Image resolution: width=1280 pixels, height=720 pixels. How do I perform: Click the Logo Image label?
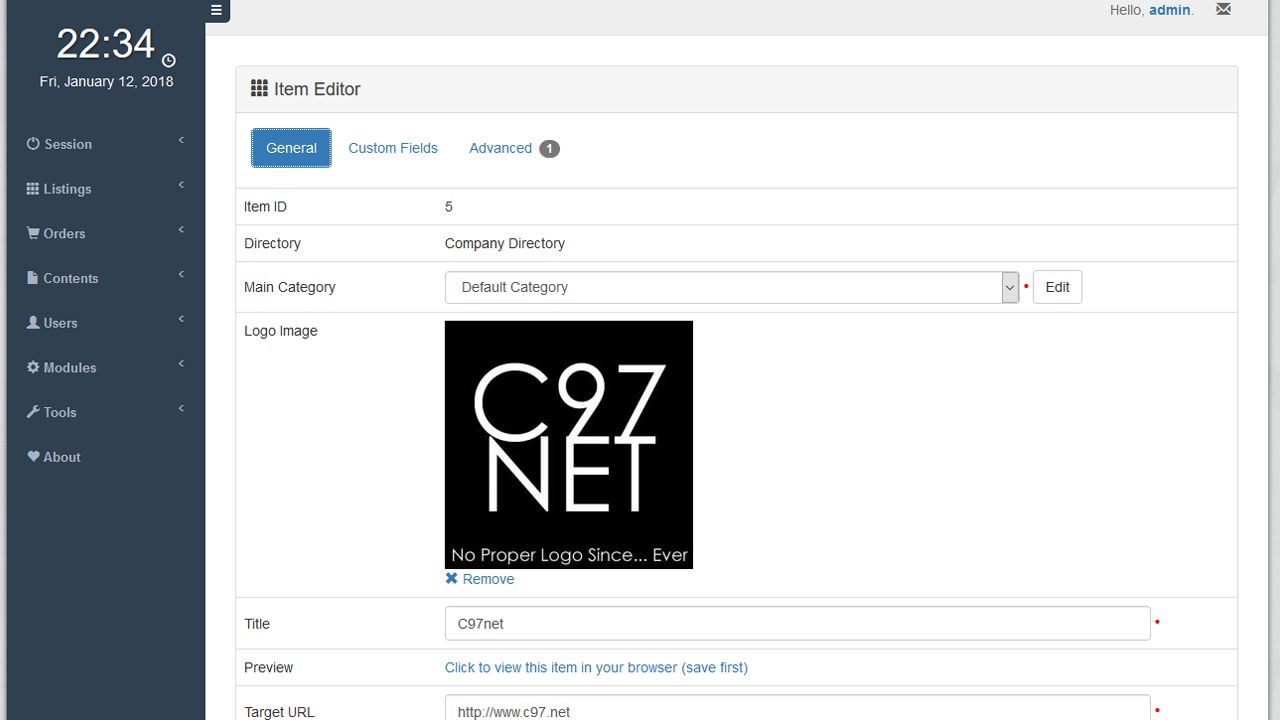[x=281, y=331]
